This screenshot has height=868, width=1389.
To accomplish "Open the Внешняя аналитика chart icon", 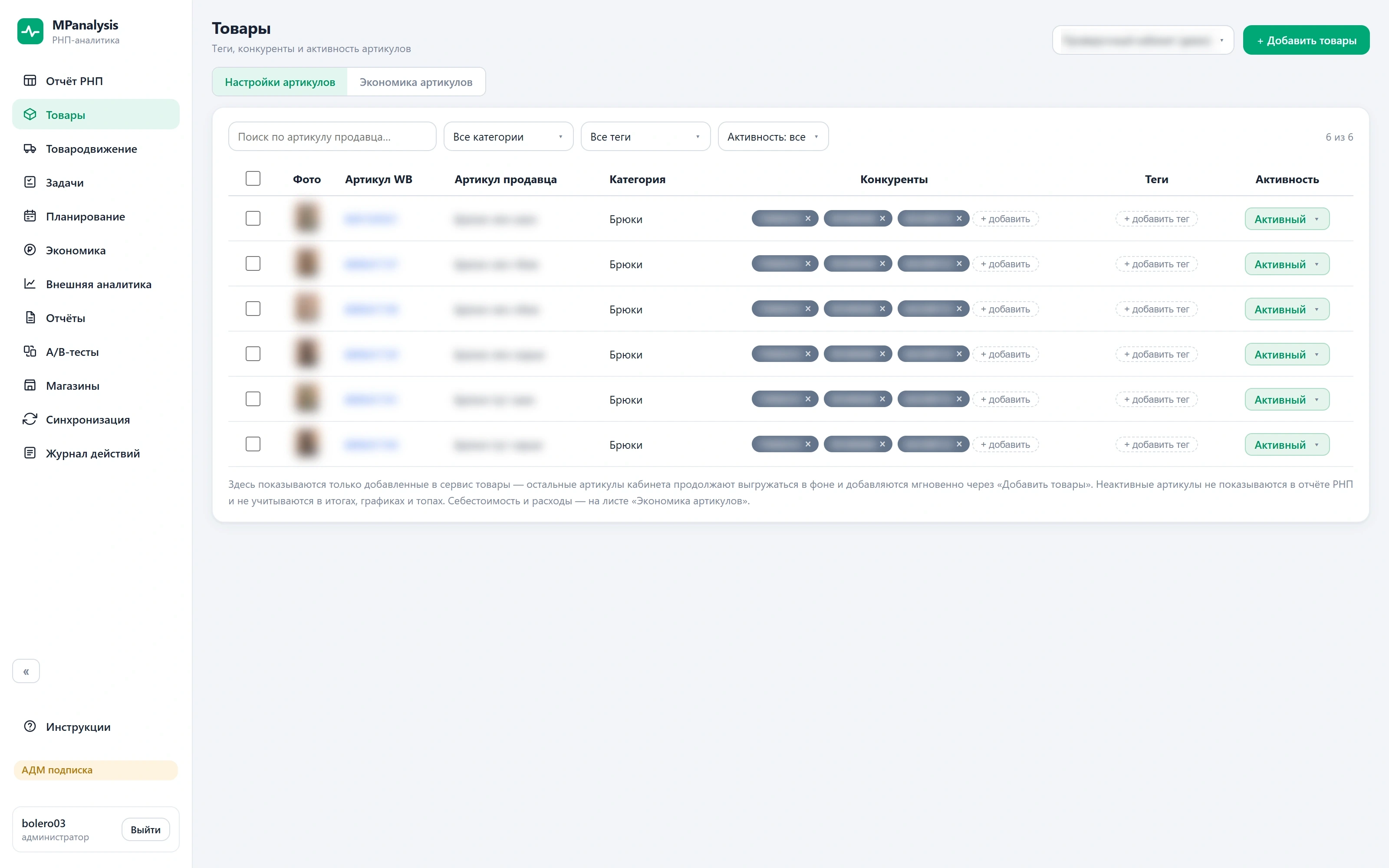I will (x=30, y=283).
